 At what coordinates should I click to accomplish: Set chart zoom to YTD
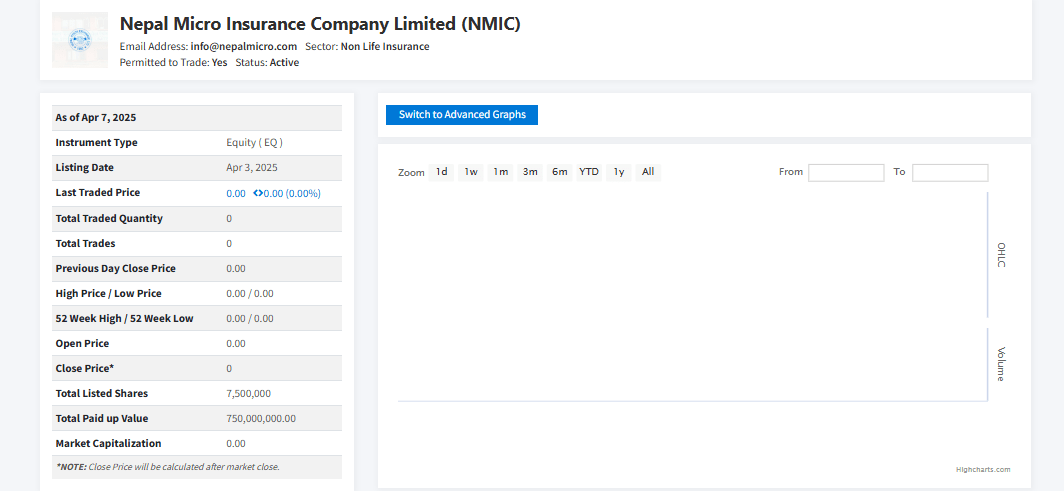pyautogui.click(x=589, y=172)
